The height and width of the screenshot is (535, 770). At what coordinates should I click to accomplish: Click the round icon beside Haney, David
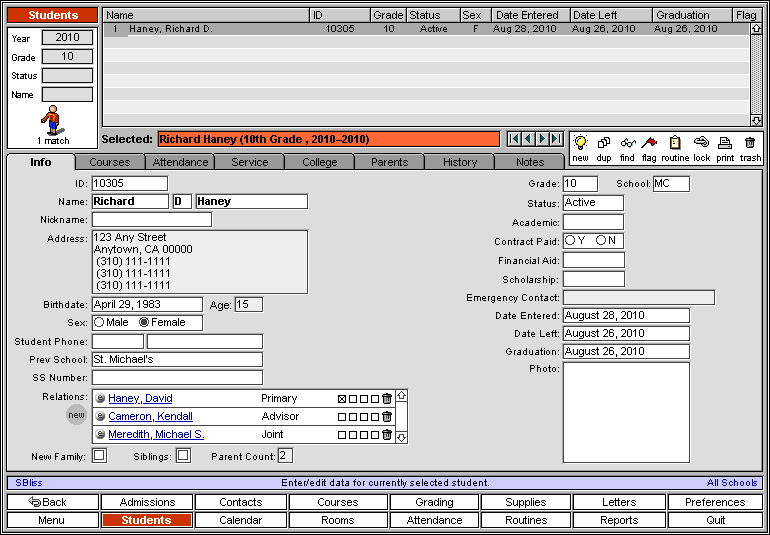100,398
